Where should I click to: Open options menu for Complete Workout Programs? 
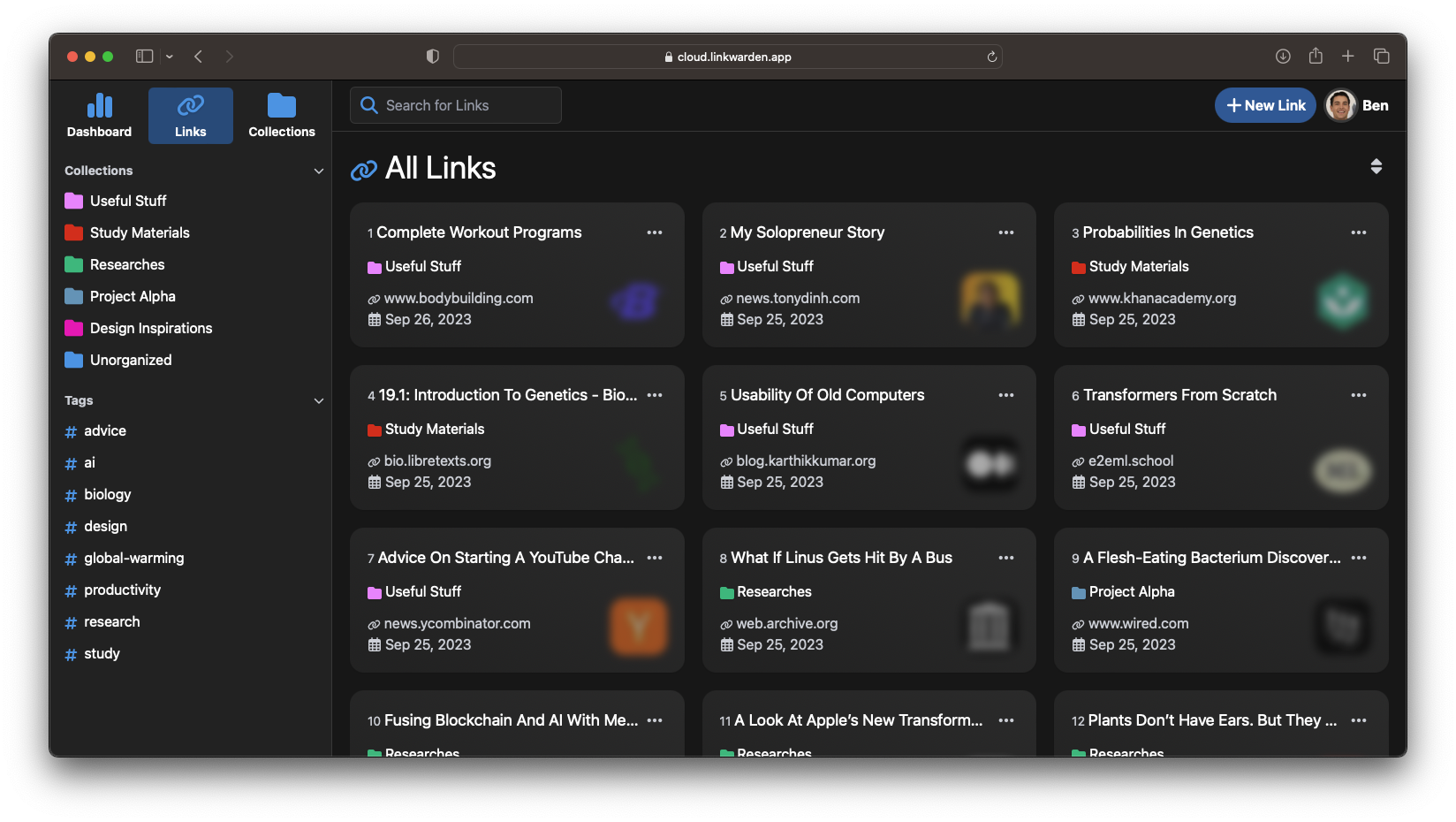[x=654, y=232]
